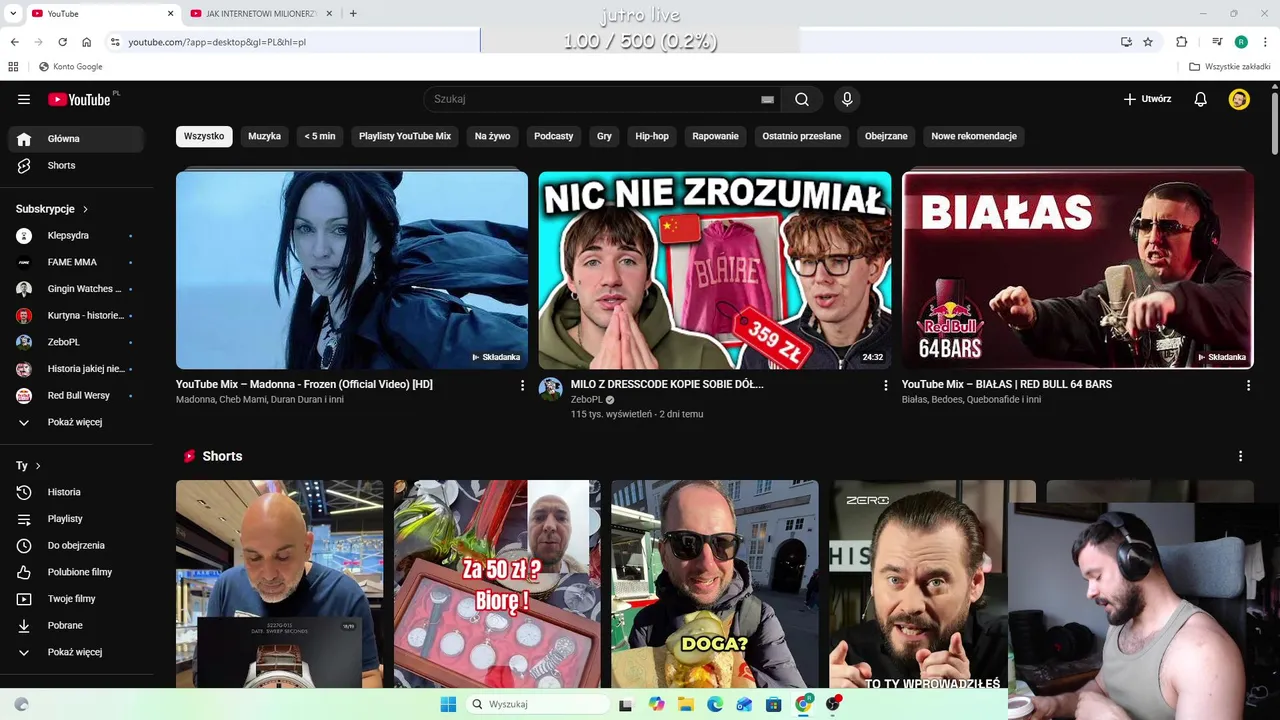Open the Klepsydra channel subscription
This screenshot has height=720, width=1280.
[x=77, y=235]
